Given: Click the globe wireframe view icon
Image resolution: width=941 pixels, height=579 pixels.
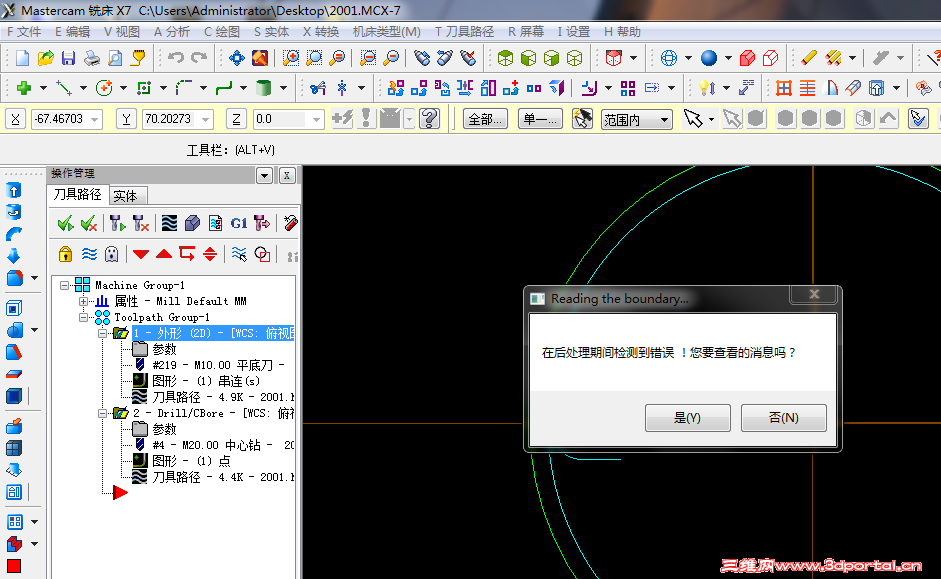Looking at the screenshot, I should coord(669,58).
